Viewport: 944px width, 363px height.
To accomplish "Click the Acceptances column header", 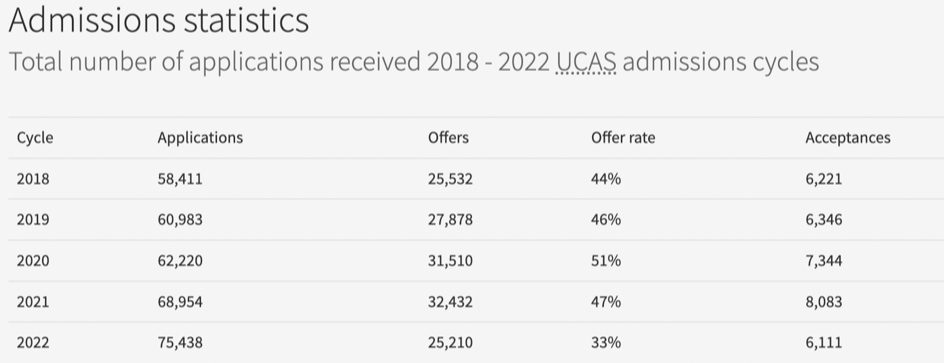I will click(848, 138).
